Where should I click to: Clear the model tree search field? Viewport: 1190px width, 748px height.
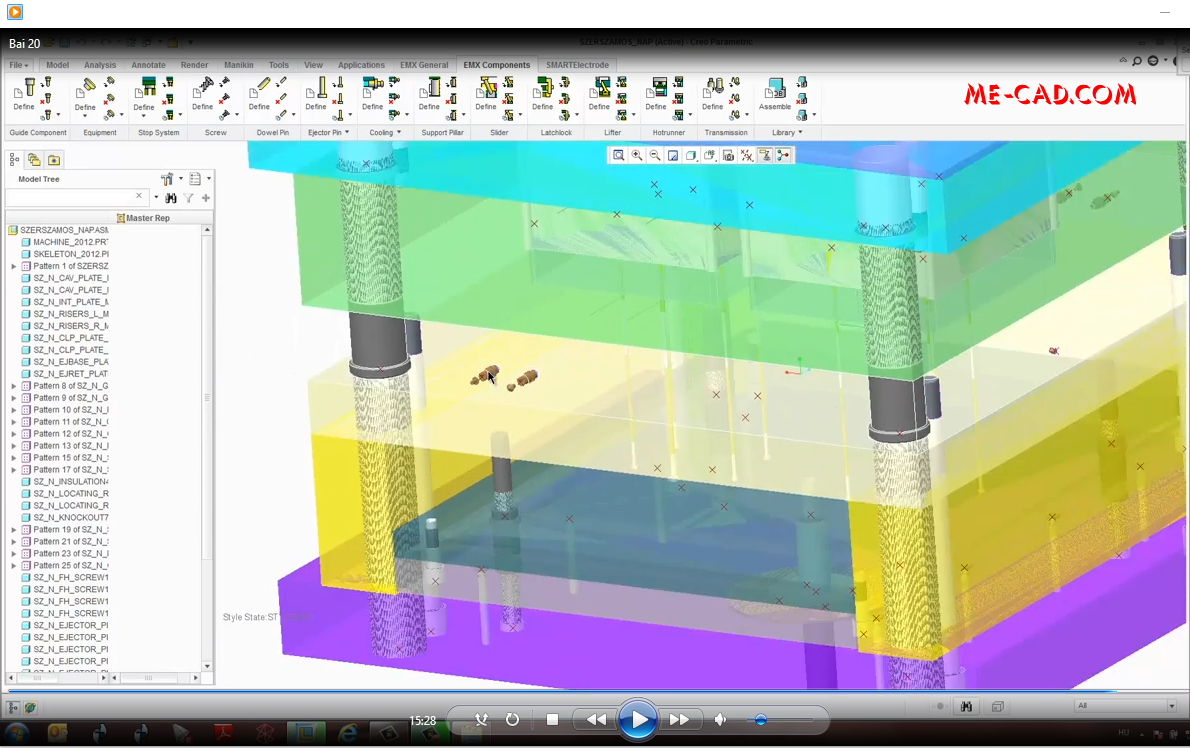click(x=139, y=196)
